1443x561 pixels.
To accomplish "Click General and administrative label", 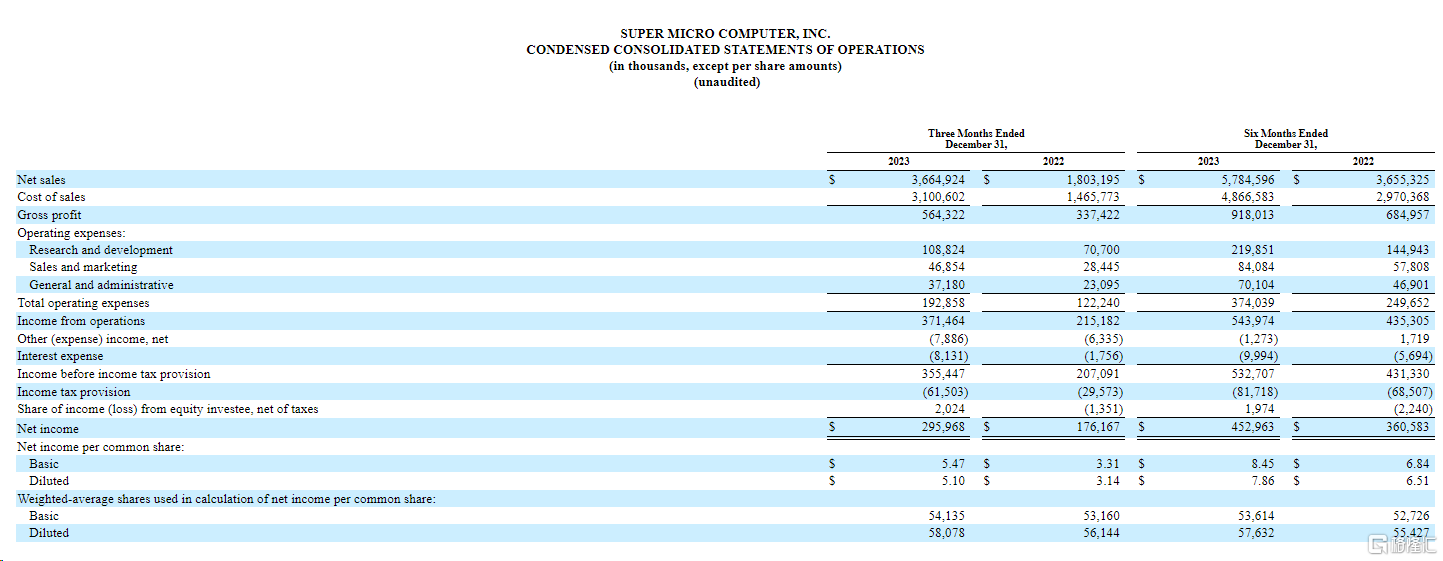I will coord(101,285).
